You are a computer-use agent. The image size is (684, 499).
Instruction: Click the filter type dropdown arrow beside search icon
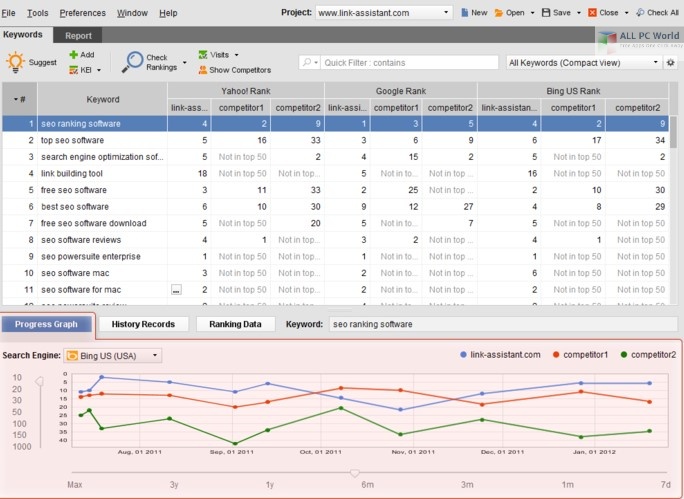tap(316, 62)
